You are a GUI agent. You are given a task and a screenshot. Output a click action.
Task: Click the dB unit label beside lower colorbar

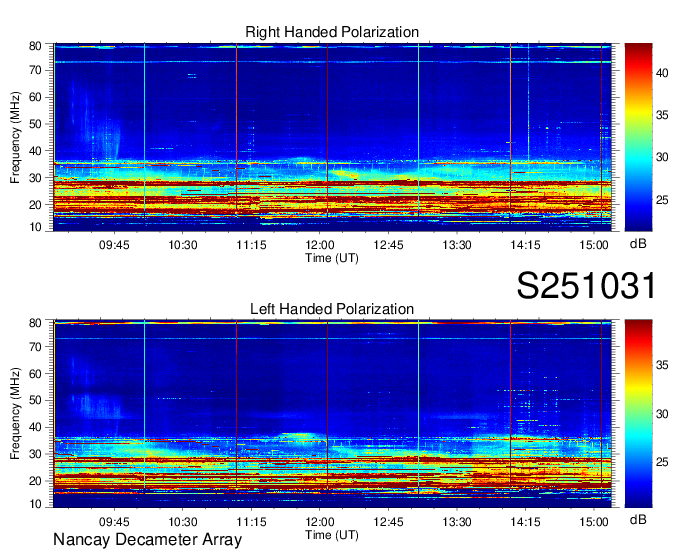point(638,521)
